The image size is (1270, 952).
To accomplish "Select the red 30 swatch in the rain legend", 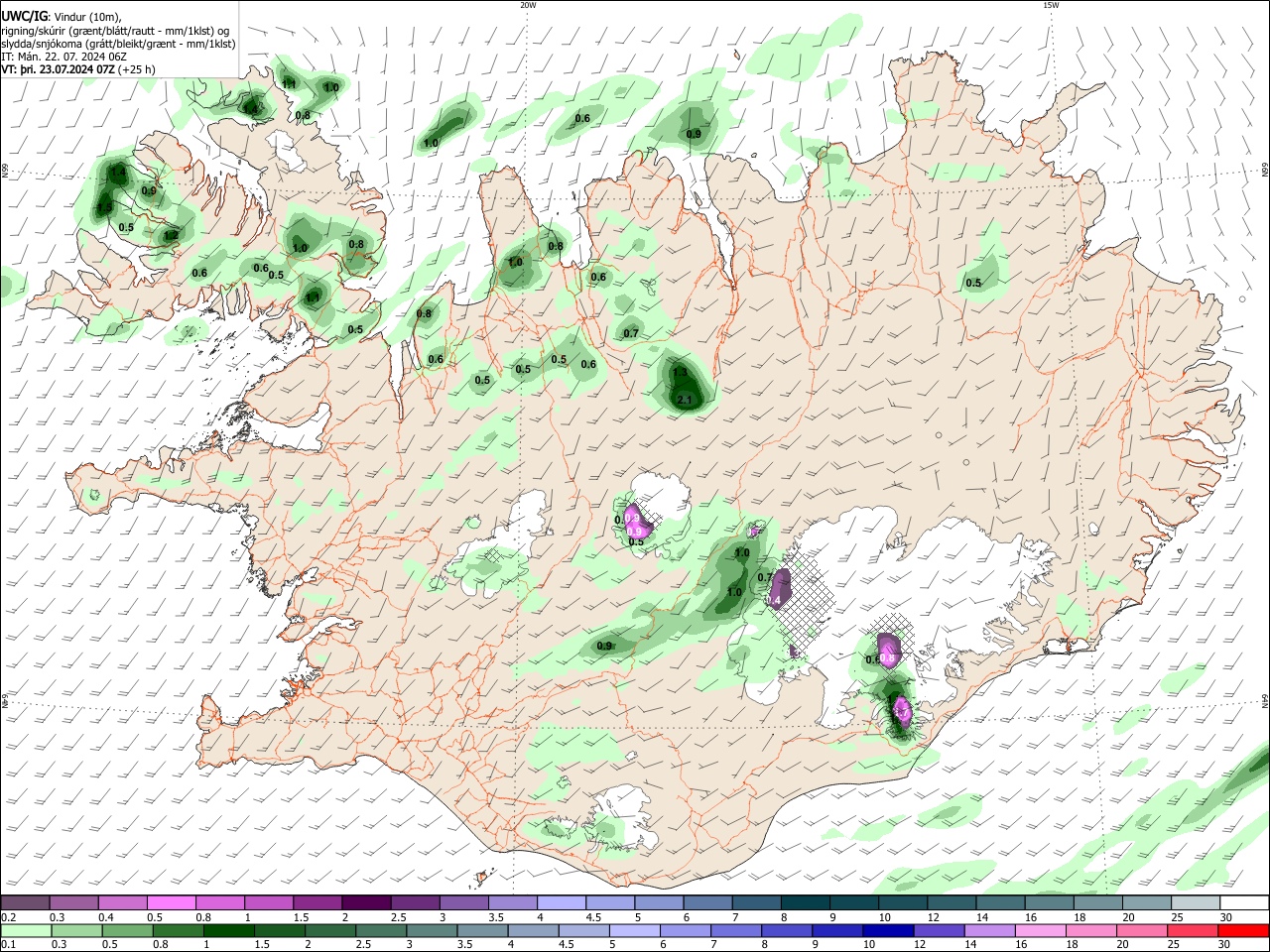I will pos(1244,930).
